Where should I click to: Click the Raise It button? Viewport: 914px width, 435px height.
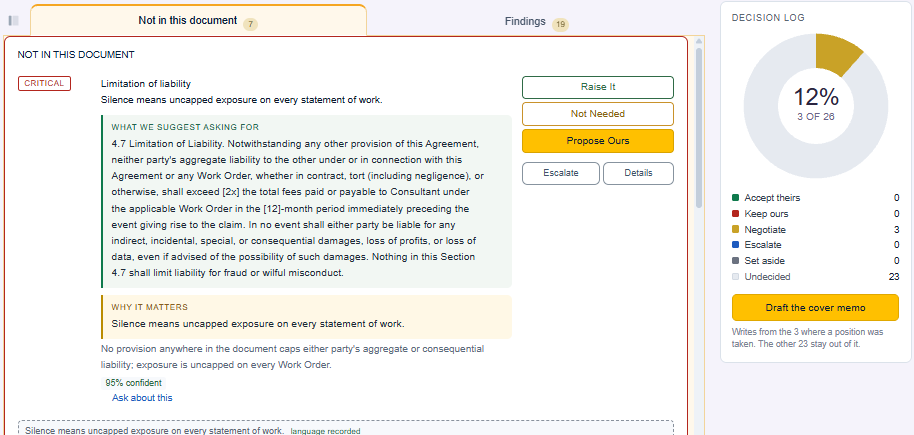point(597,87)
